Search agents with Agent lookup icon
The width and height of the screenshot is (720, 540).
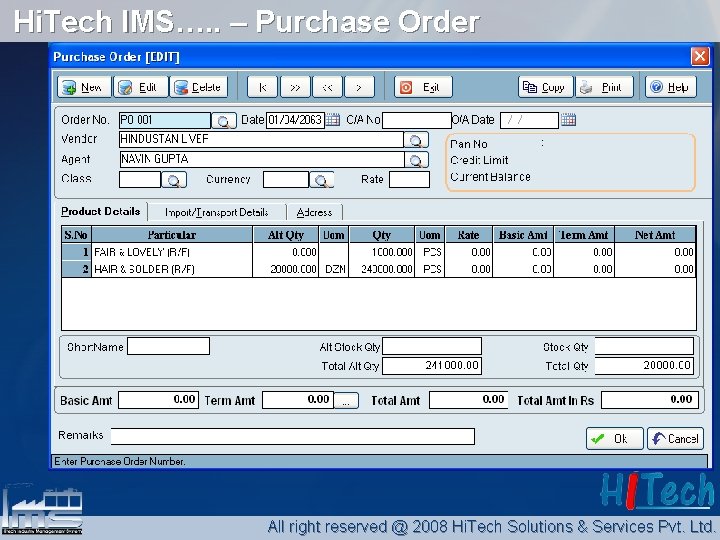[416, 160]
